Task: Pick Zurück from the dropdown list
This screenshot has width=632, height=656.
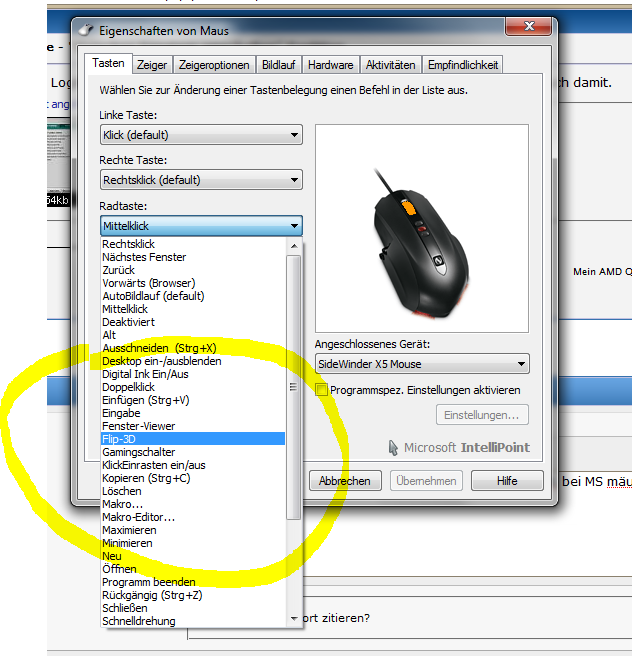Action: [x=193, y=270]
